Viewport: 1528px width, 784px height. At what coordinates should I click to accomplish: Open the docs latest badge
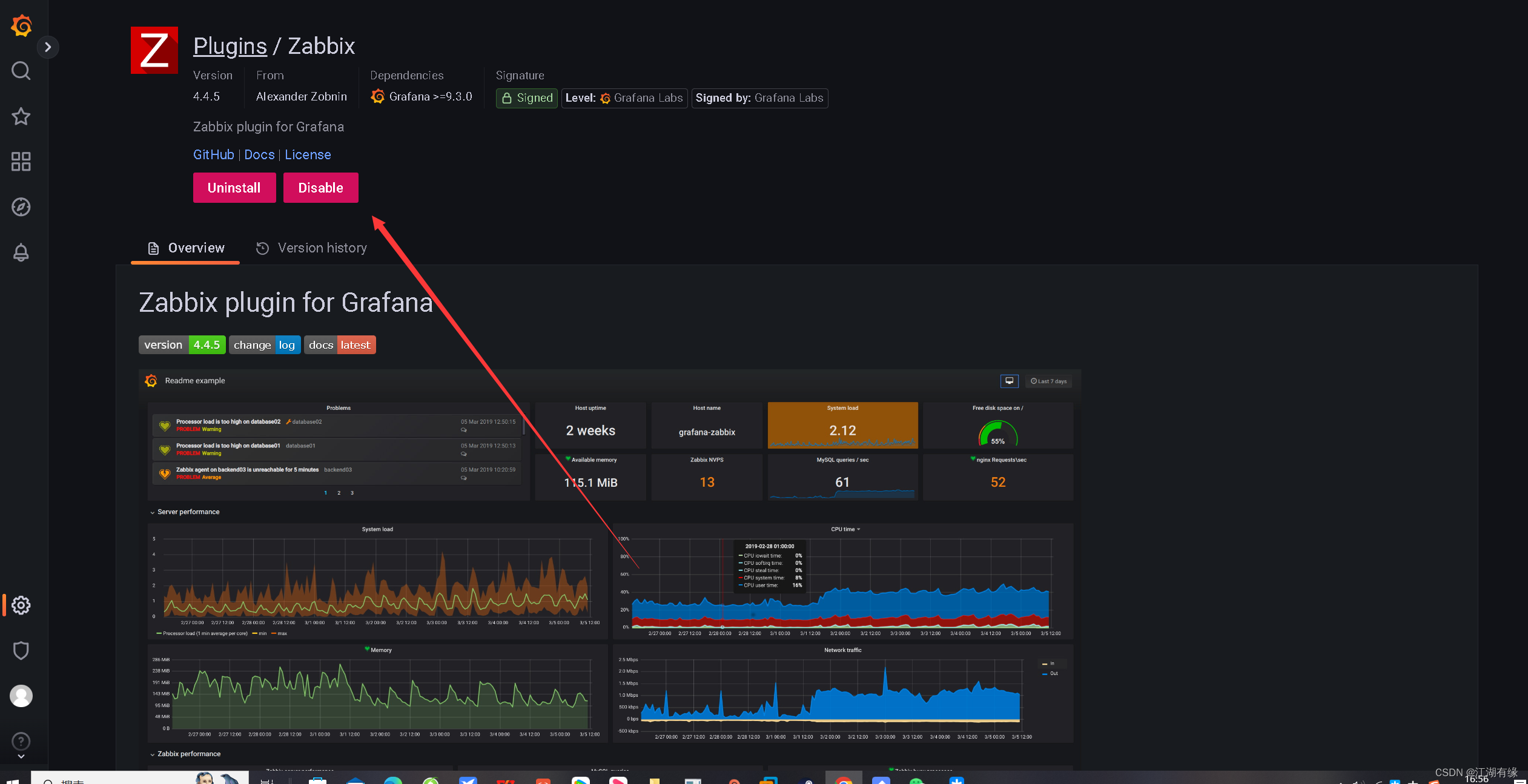[340, 344]
